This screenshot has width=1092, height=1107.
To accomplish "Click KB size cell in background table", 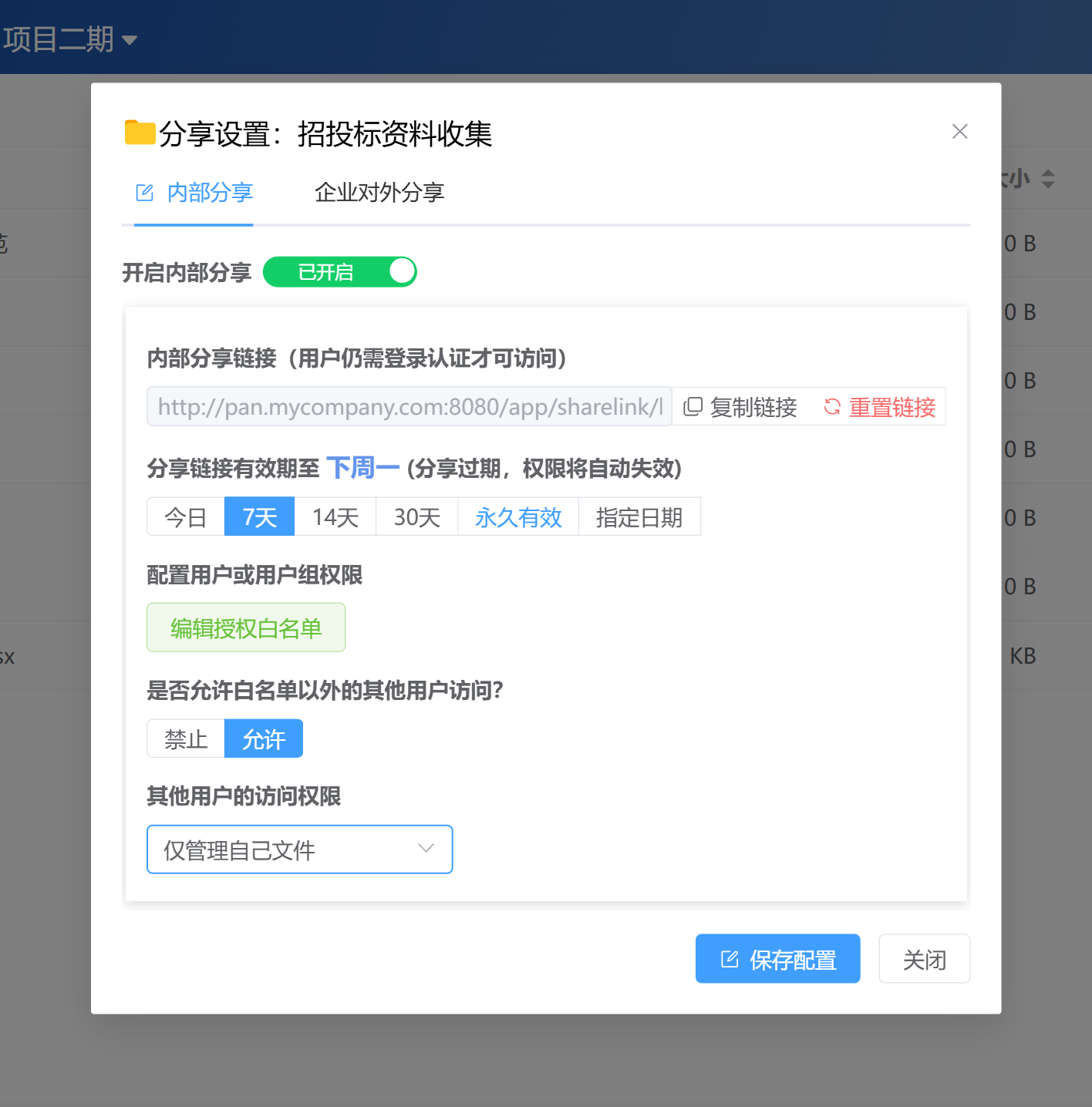I will [1023, 656].
